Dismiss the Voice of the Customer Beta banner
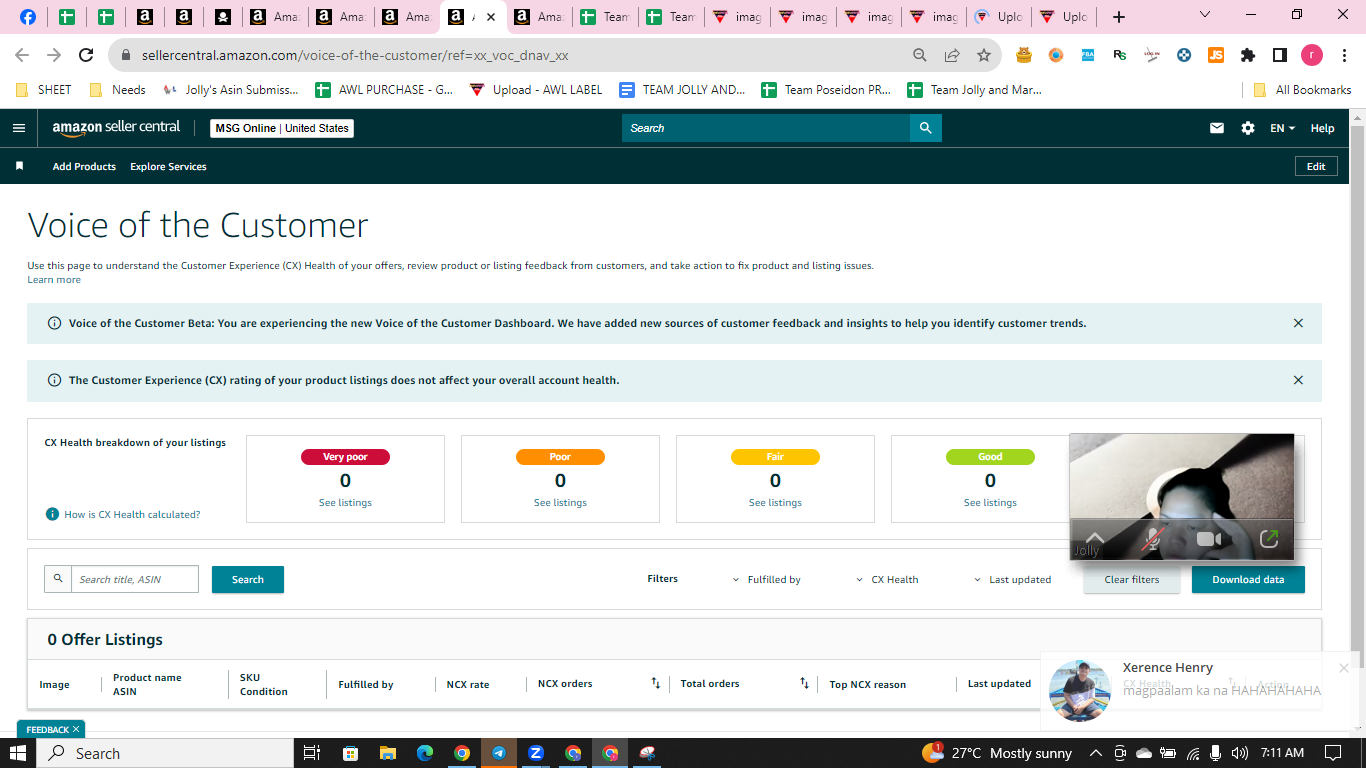The image size is (1366, 768). [1298, 323]
